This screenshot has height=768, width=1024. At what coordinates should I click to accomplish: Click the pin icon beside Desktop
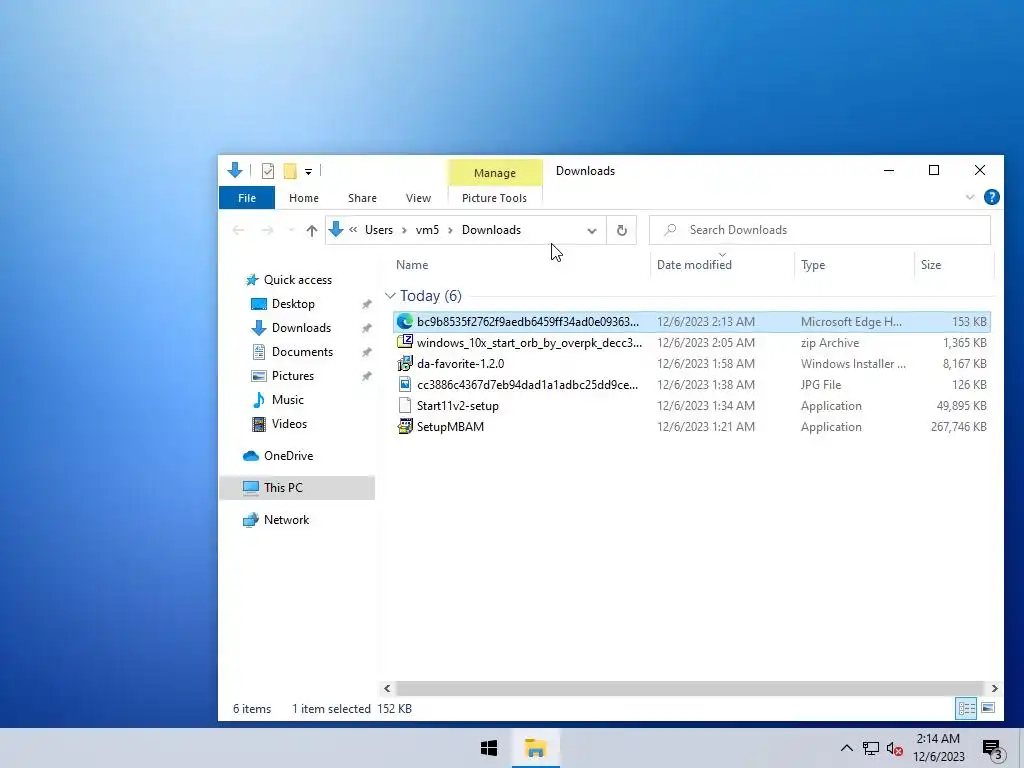tap(366, 304)
